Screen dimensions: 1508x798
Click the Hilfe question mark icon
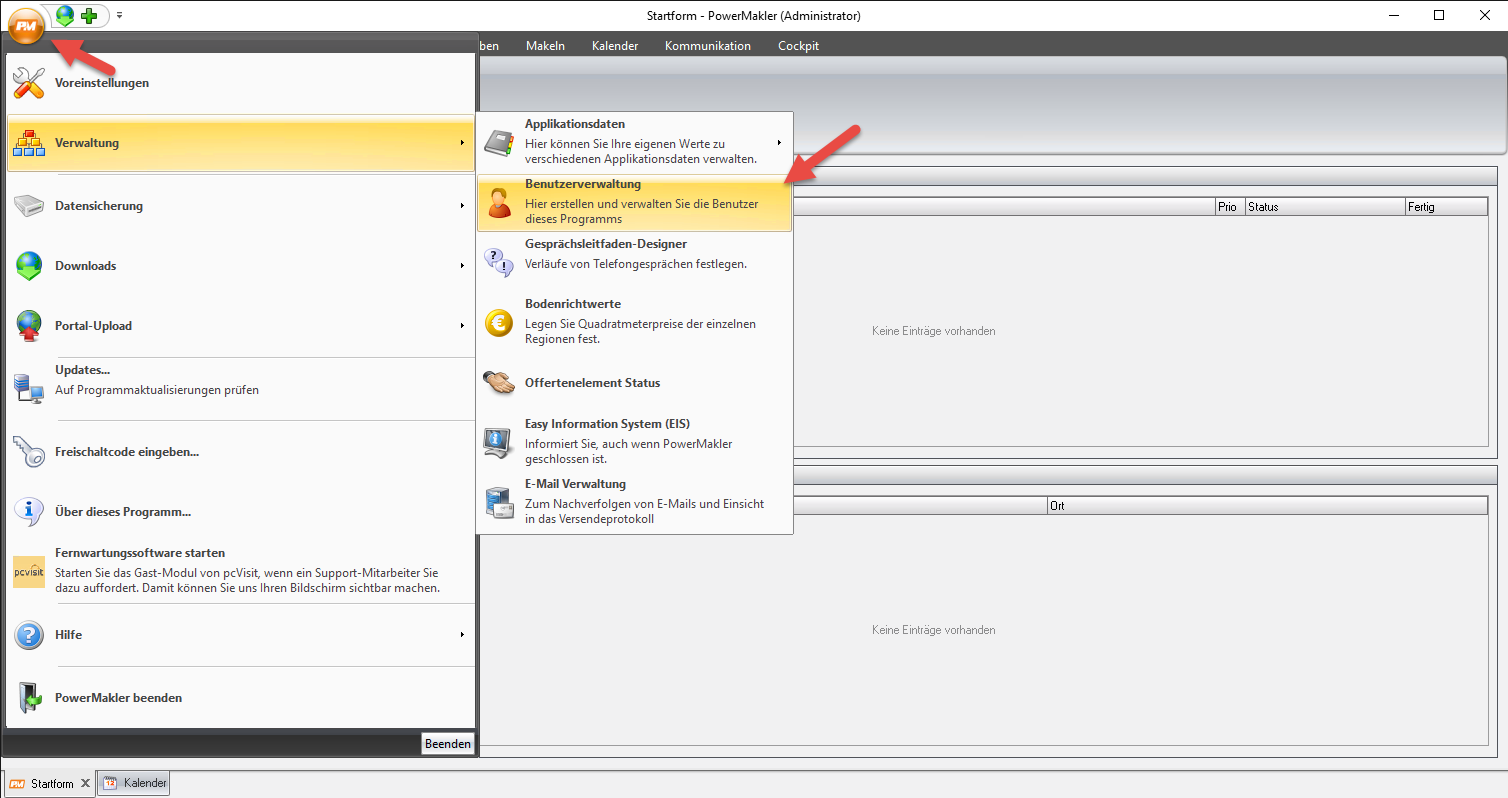[x=29, y=635]
